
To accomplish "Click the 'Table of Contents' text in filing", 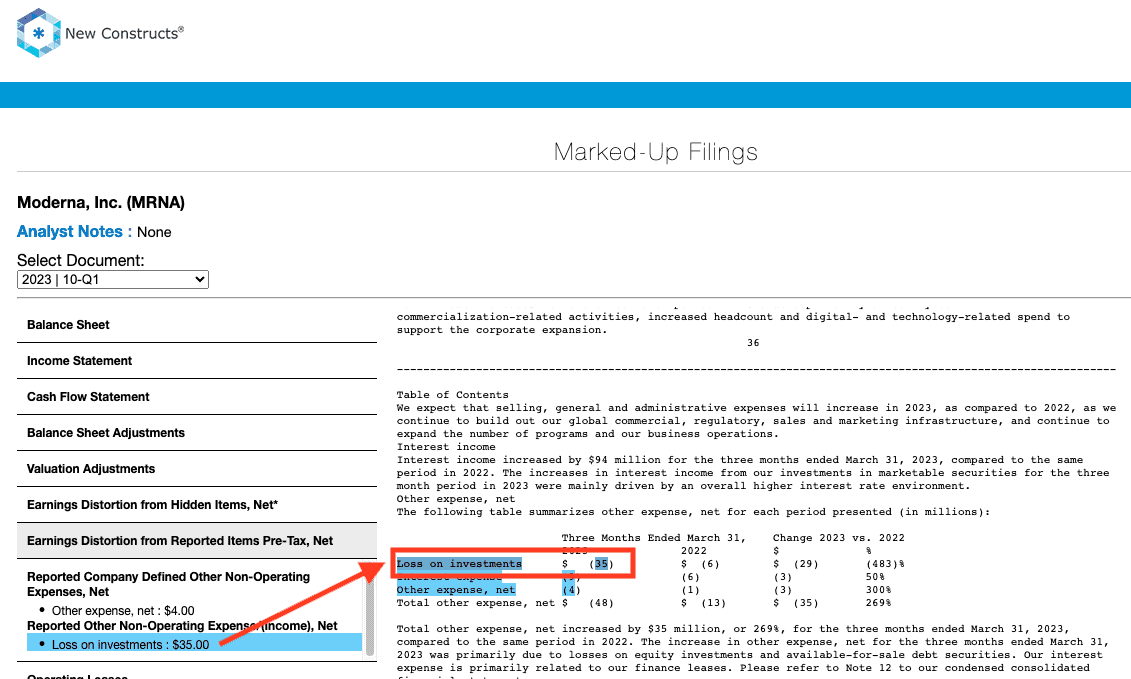I will pos(452,395).
